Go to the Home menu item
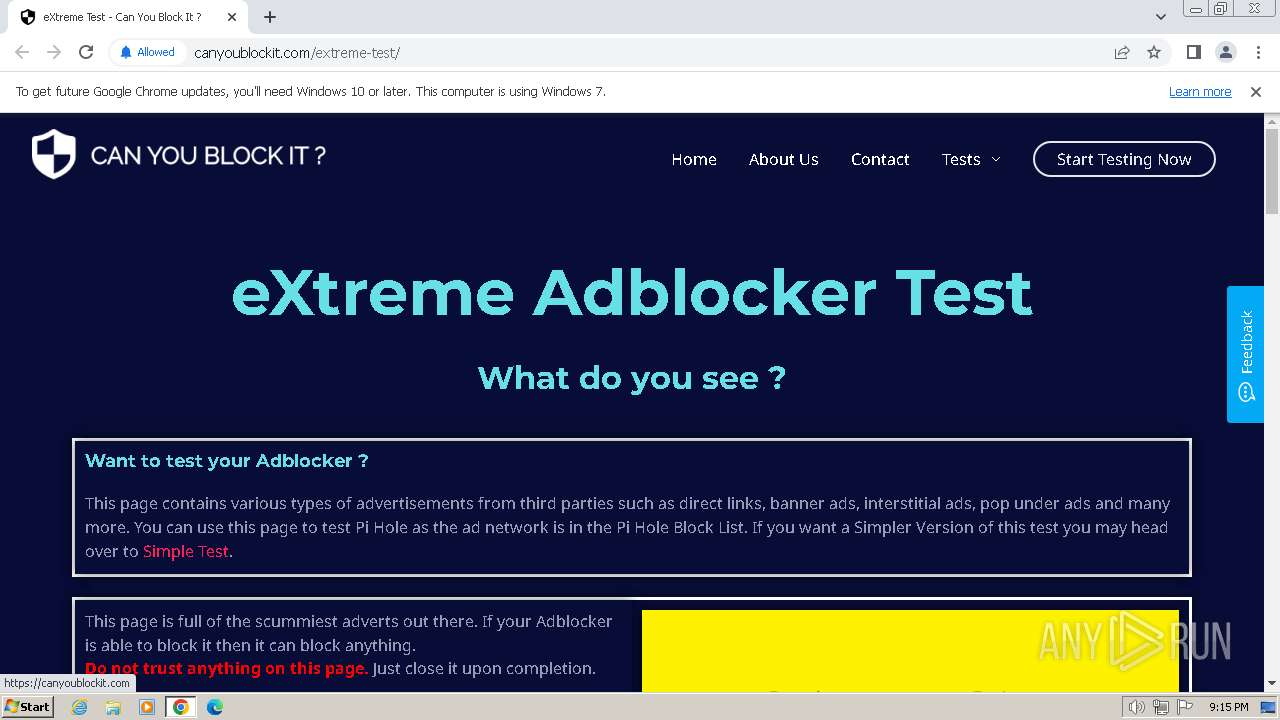 (694, 159)
